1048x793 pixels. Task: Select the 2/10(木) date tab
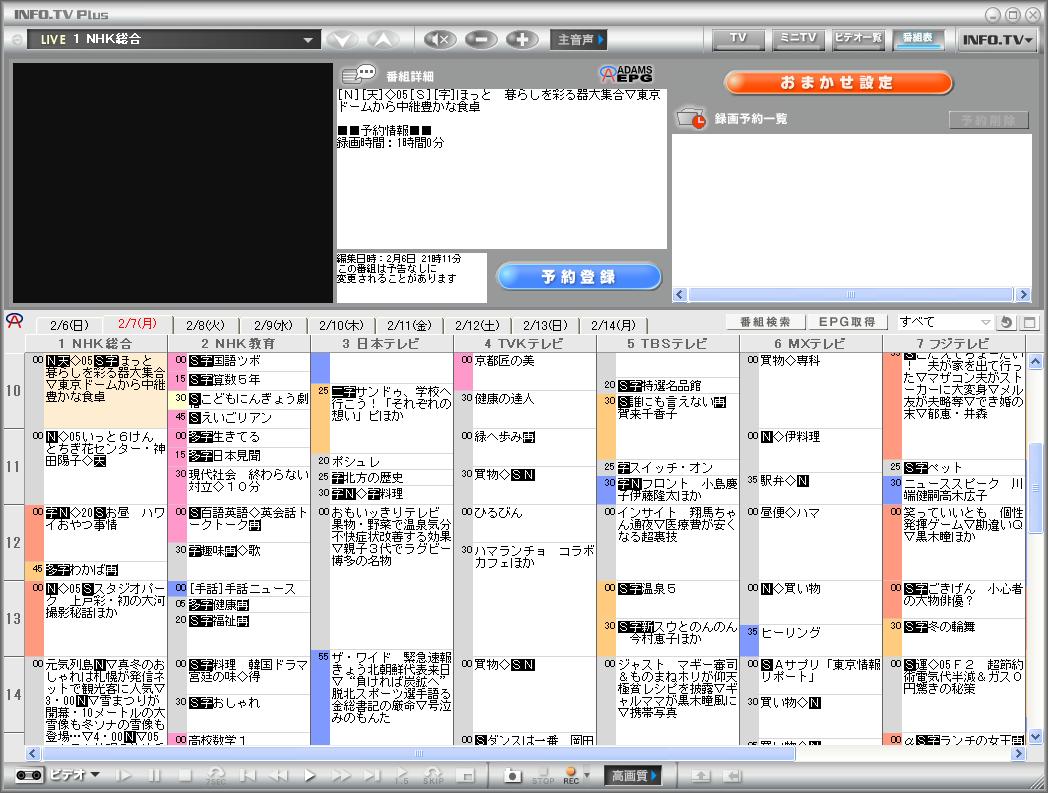(342, 325)
